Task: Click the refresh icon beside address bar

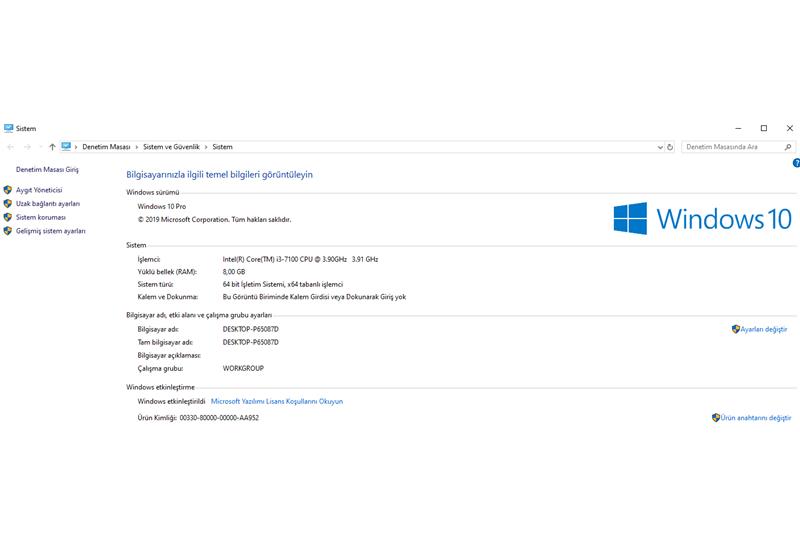Action: [x=670, y=147]
